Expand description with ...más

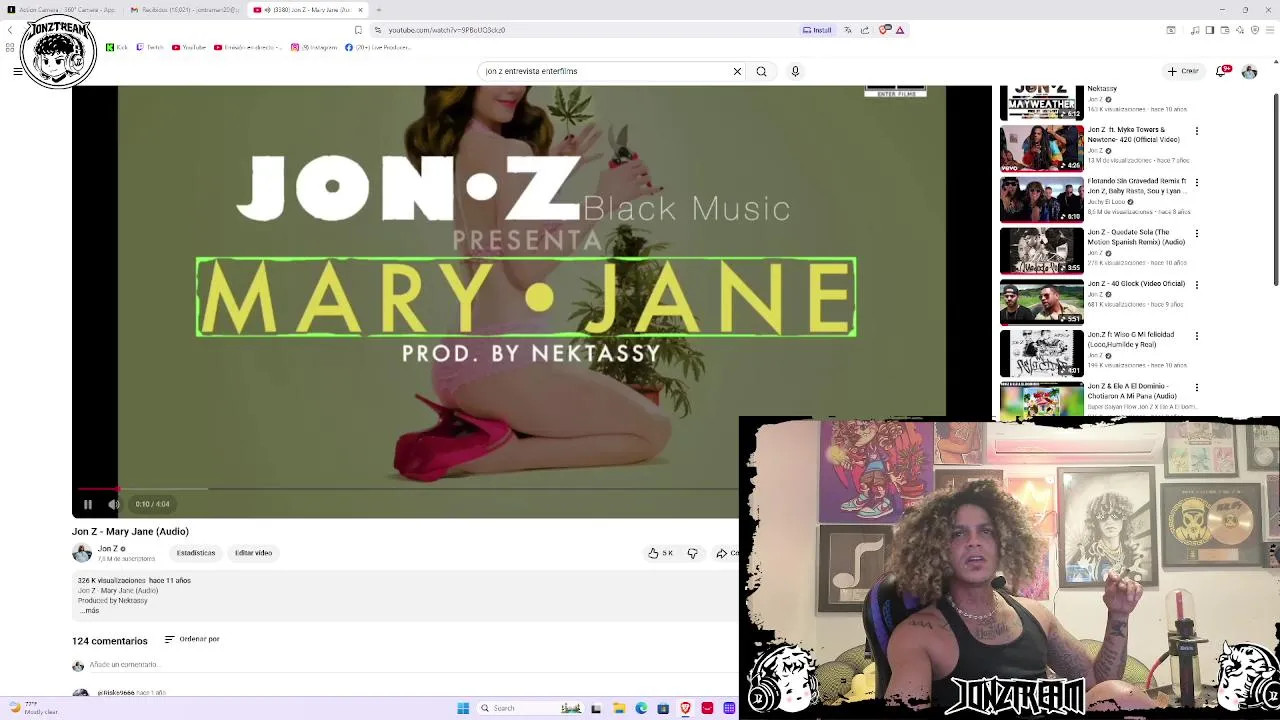(90, 610)
